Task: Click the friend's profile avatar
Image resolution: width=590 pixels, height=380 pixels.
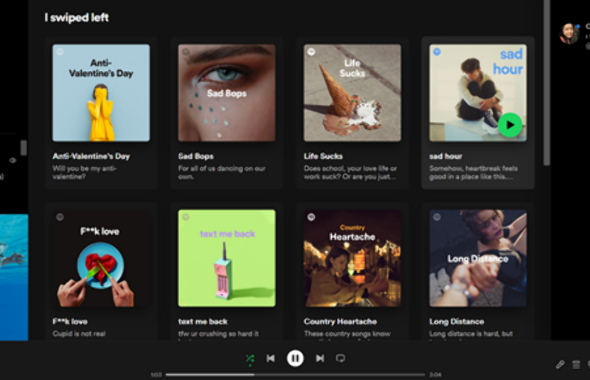Action: pos(569,33)
